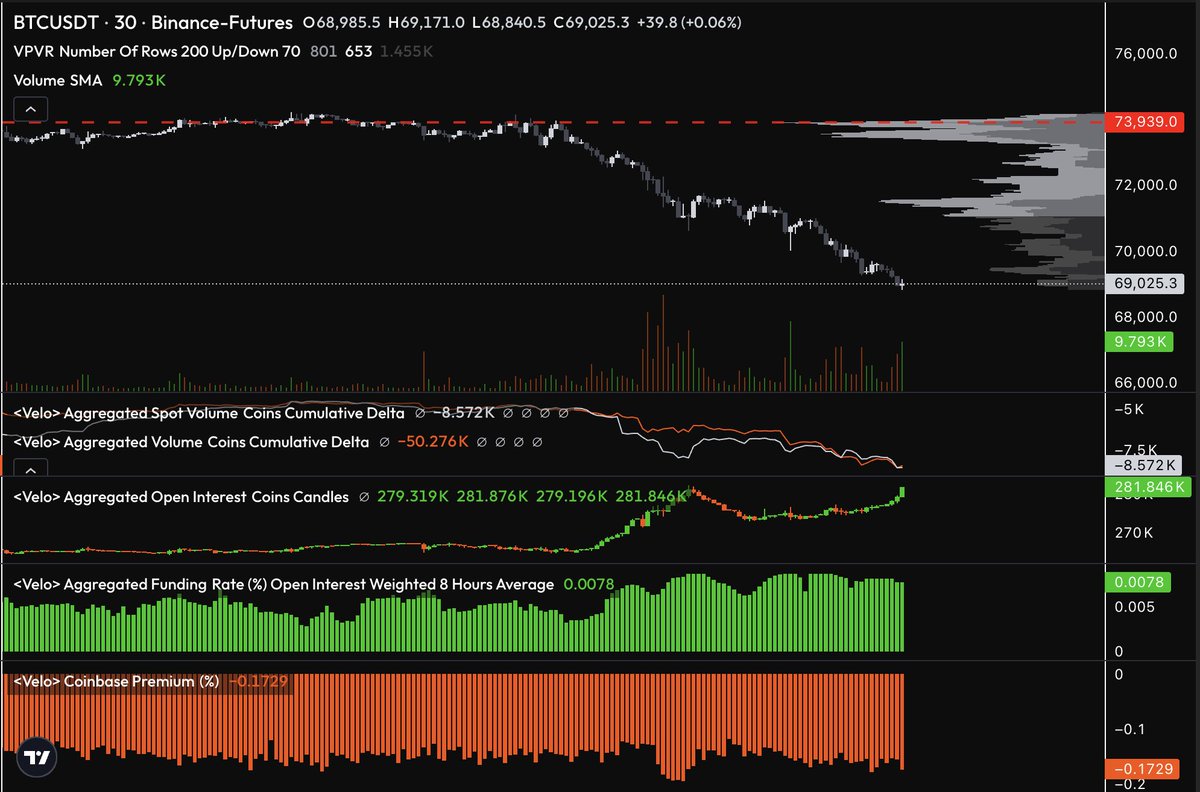
Task: Open the BTCUSDT symbol title
Action: pyautogui.click(x=55, y=22)
